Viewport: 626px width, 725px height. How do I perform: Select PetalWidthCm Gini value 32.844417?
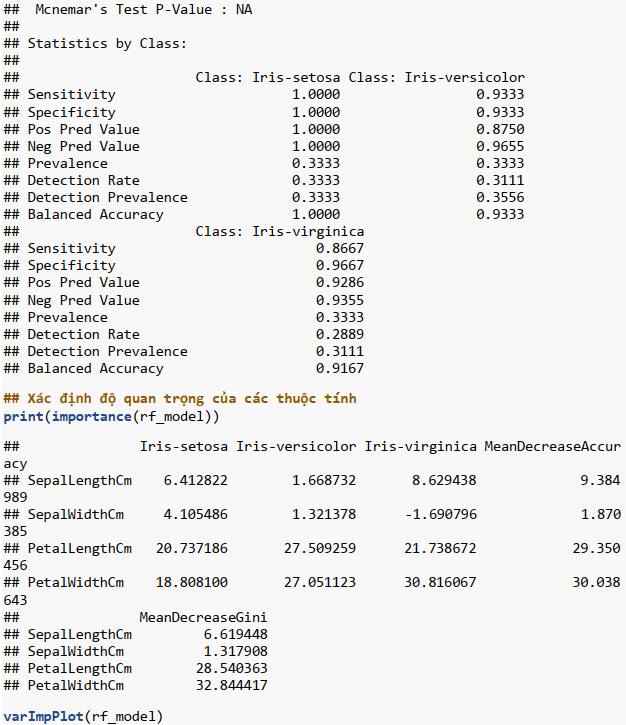[235, 685]
